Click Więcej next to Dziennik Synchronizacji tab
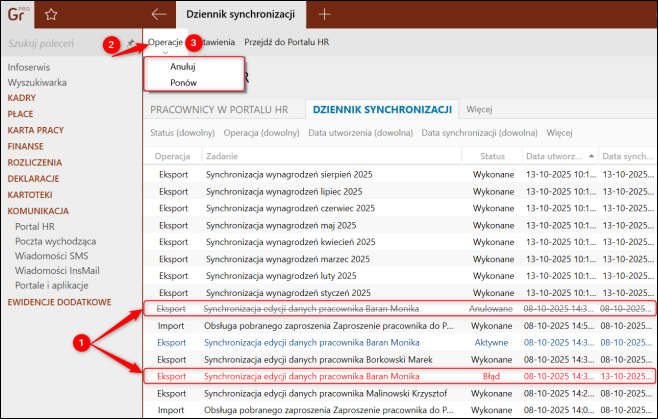The height and width of the screenshot is (419, 658). point(481,108)
